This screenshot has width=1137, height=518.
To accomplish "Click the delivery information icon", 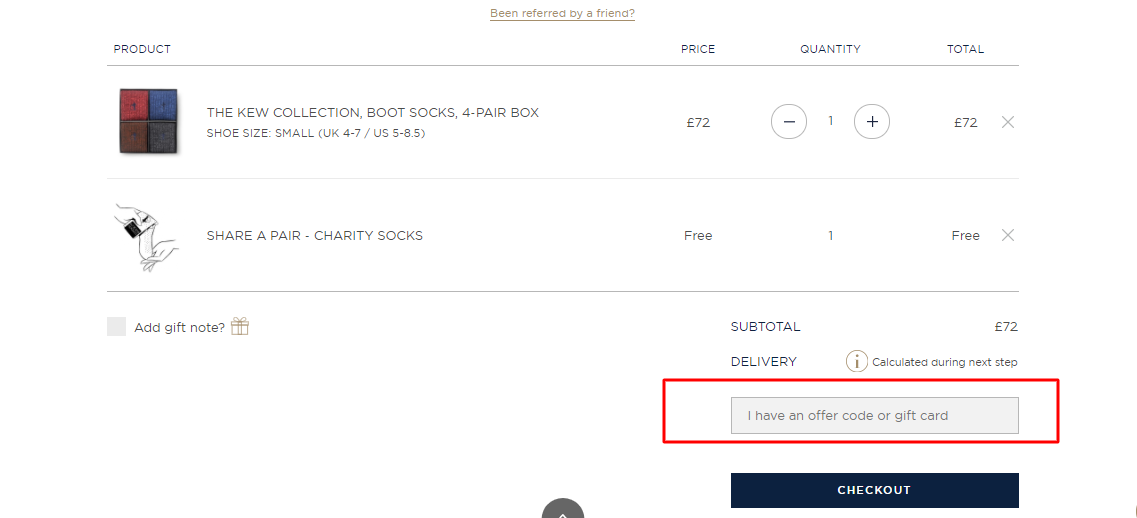I will point(856,361).
